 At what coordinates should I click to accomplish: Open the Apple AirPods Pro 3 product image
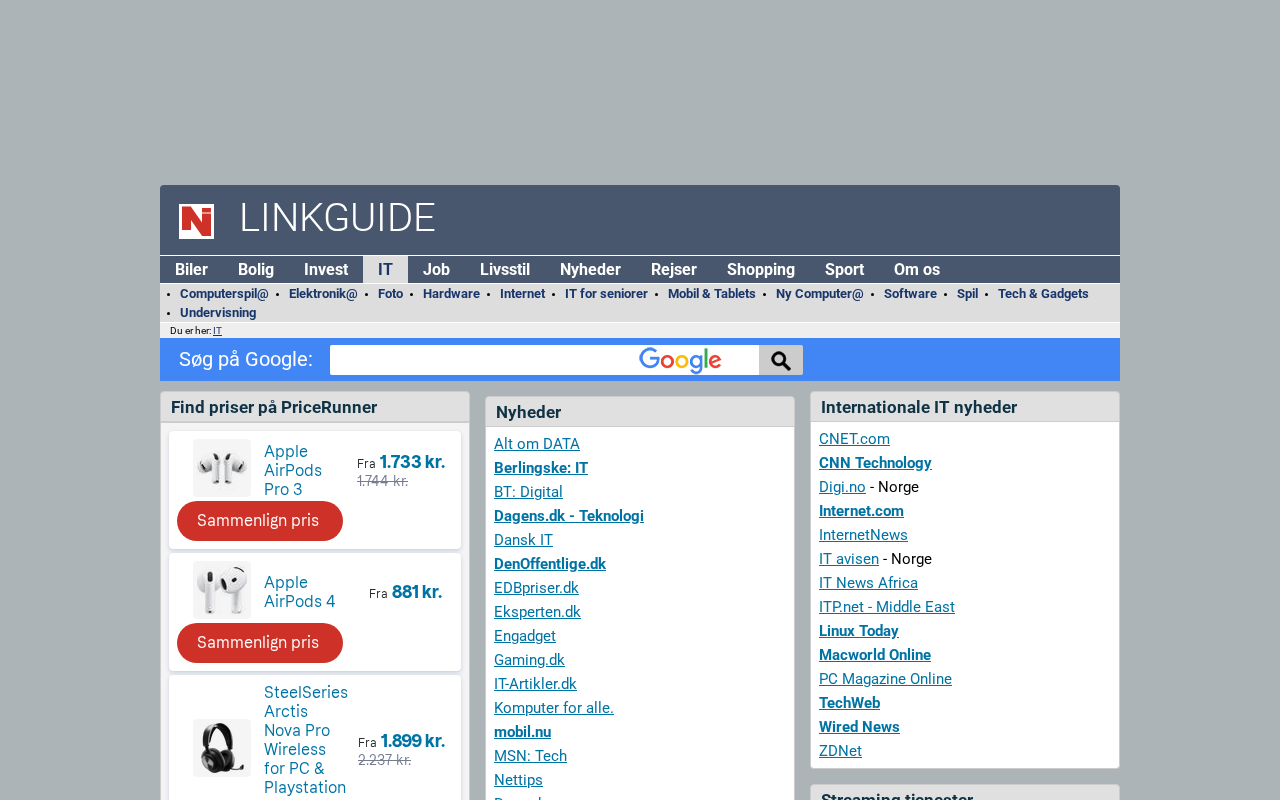point(222,467)
